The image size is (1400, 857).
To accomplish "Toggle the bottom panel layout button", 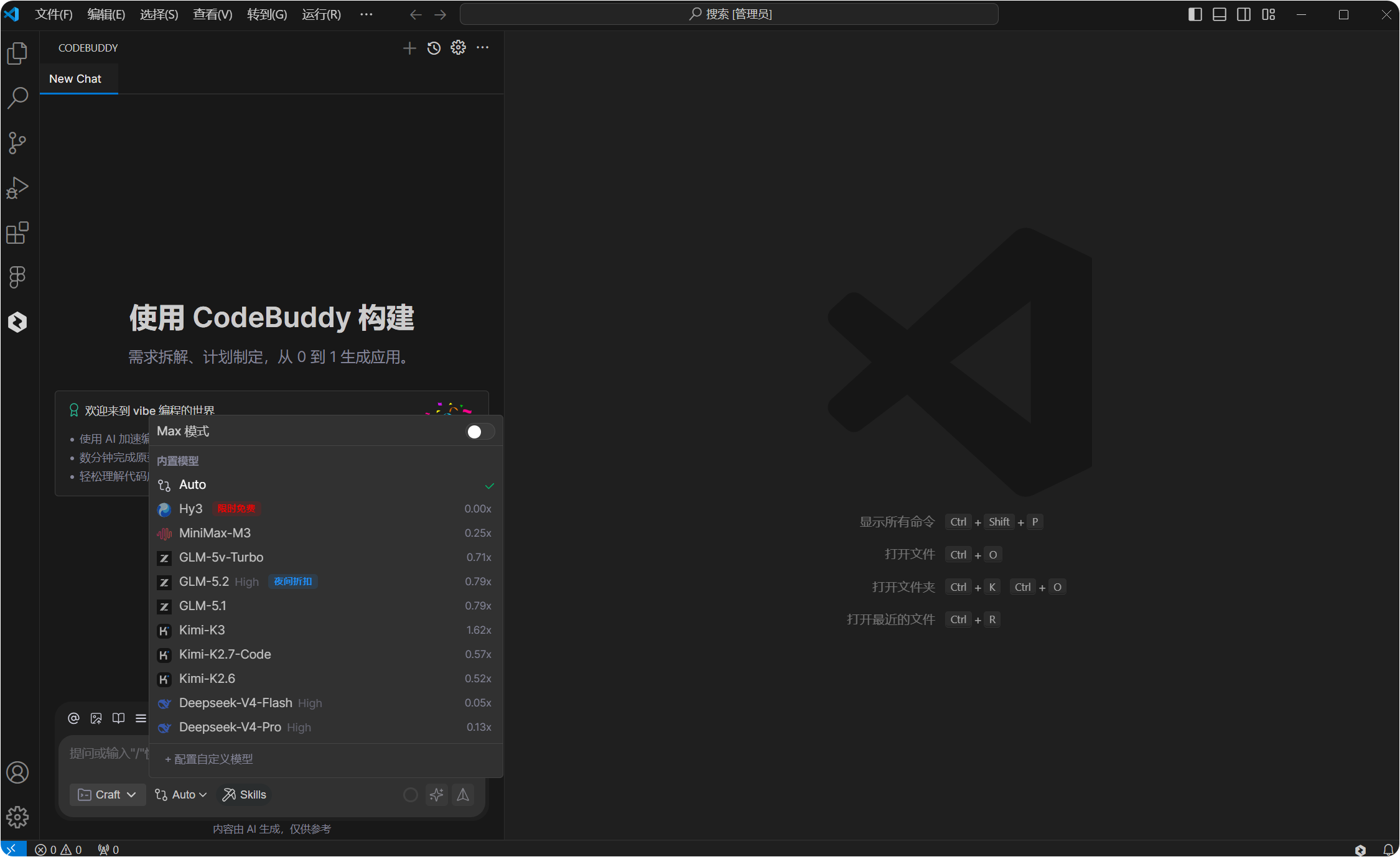I will pyautogui.click(x=1220, y=14).
